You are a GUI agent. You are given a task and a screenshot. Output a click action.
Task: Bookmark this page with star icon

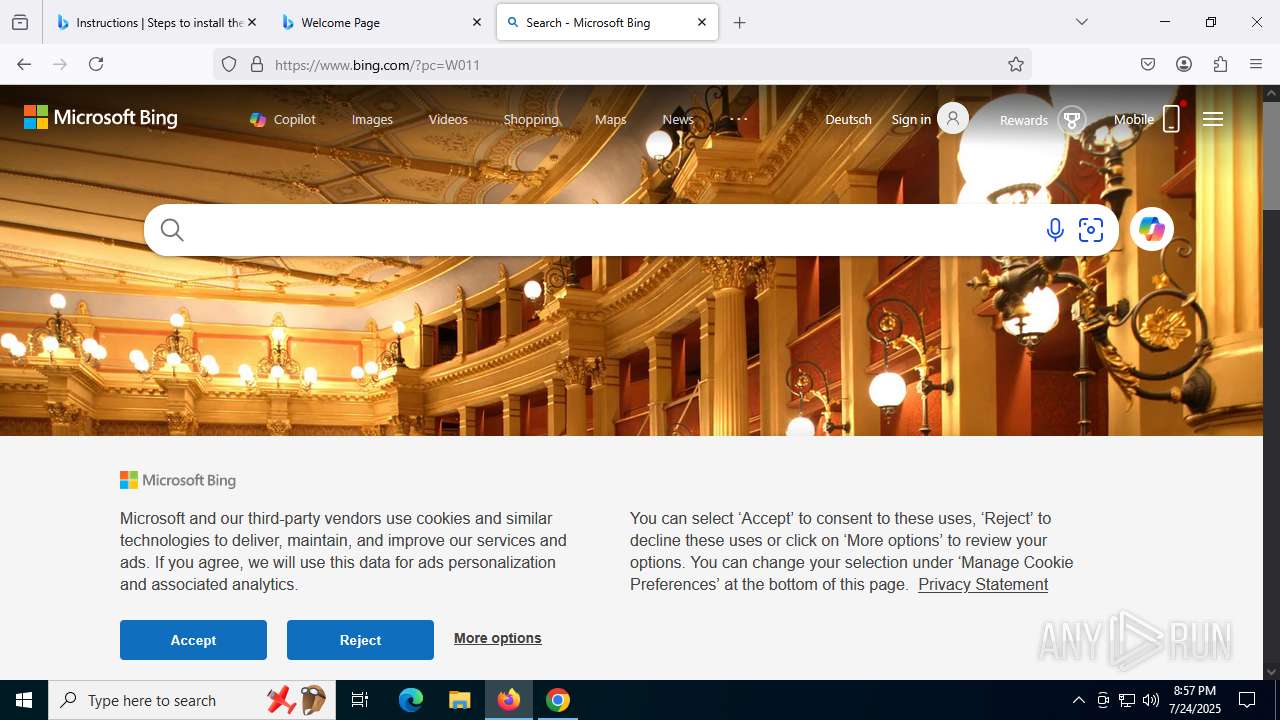1016,64
